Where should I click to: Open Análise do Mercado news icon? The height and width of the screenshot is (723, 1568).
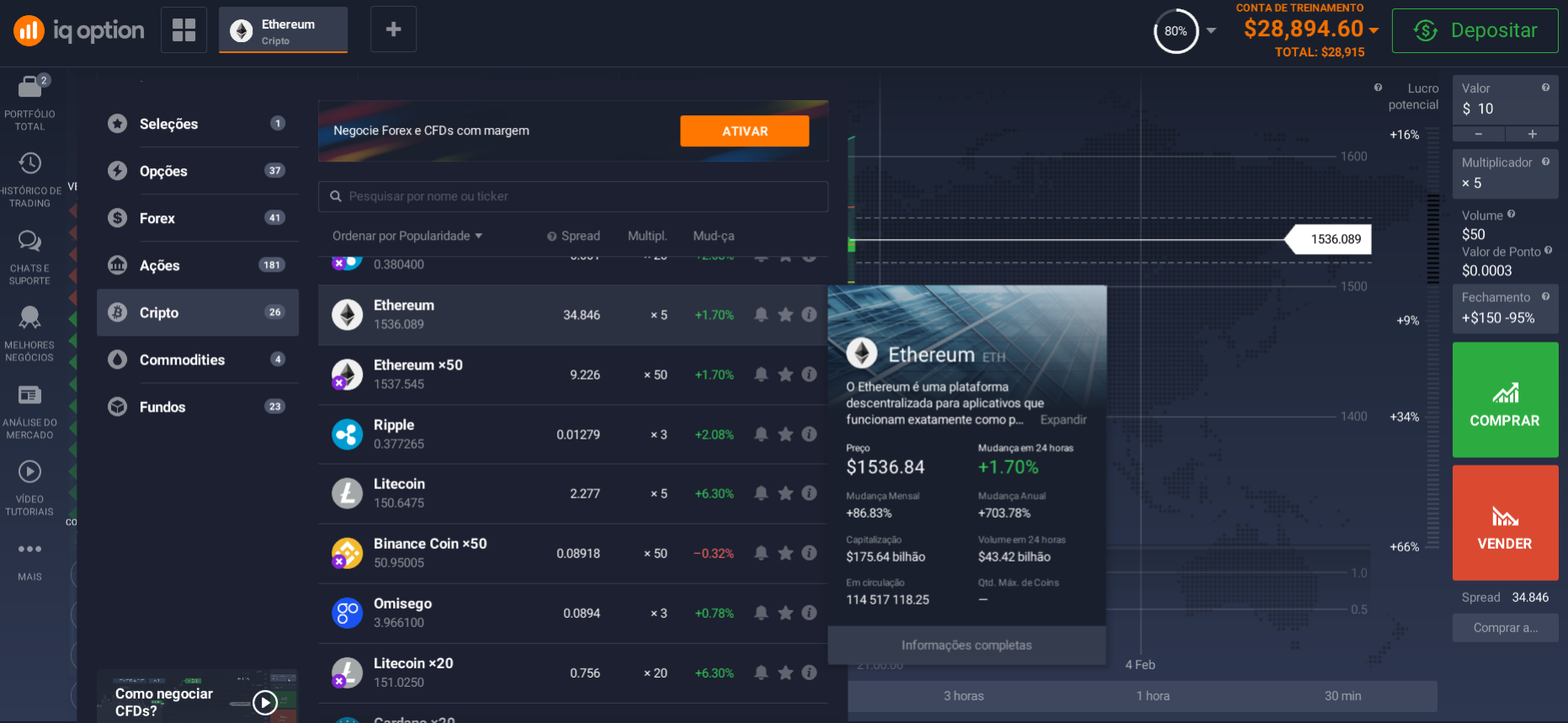point(29,395)
